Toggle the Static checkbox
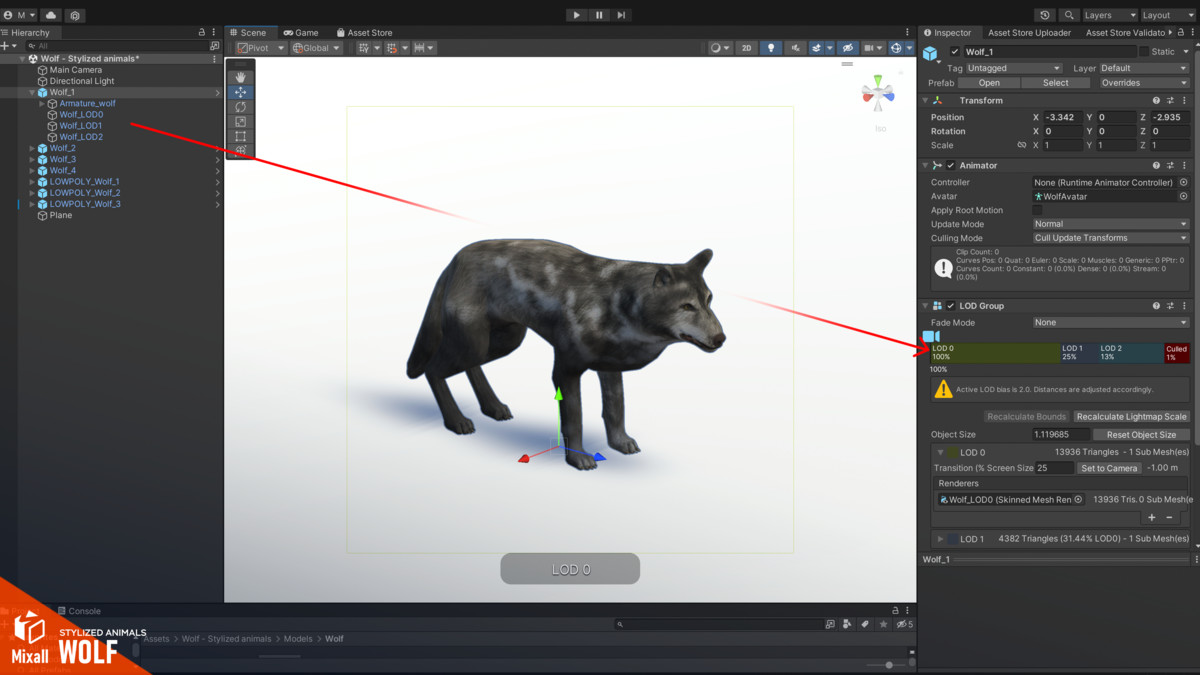 point(1144,52)
